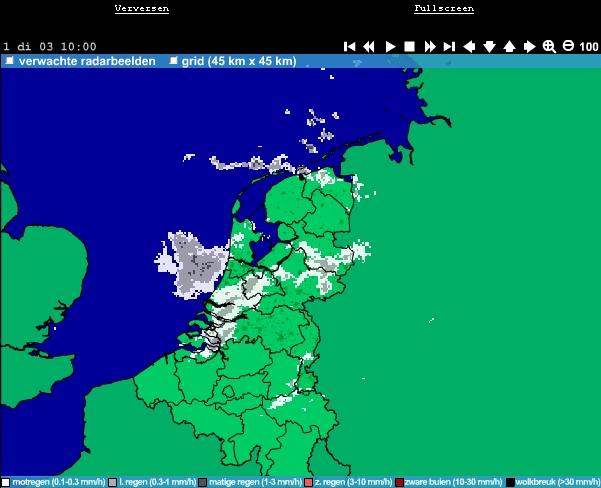
Task: Jump to last radar frame
Action: [x=449, y=47]
